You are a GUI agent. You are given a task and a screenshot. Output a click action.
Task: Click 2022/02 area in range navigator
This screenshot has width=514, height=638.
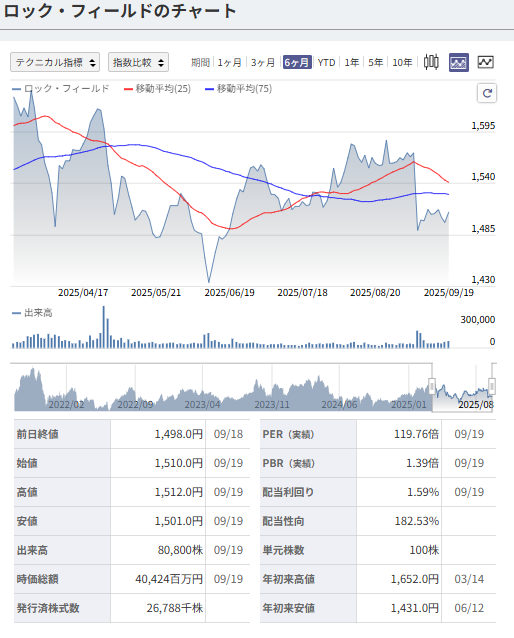pos(66,404)
